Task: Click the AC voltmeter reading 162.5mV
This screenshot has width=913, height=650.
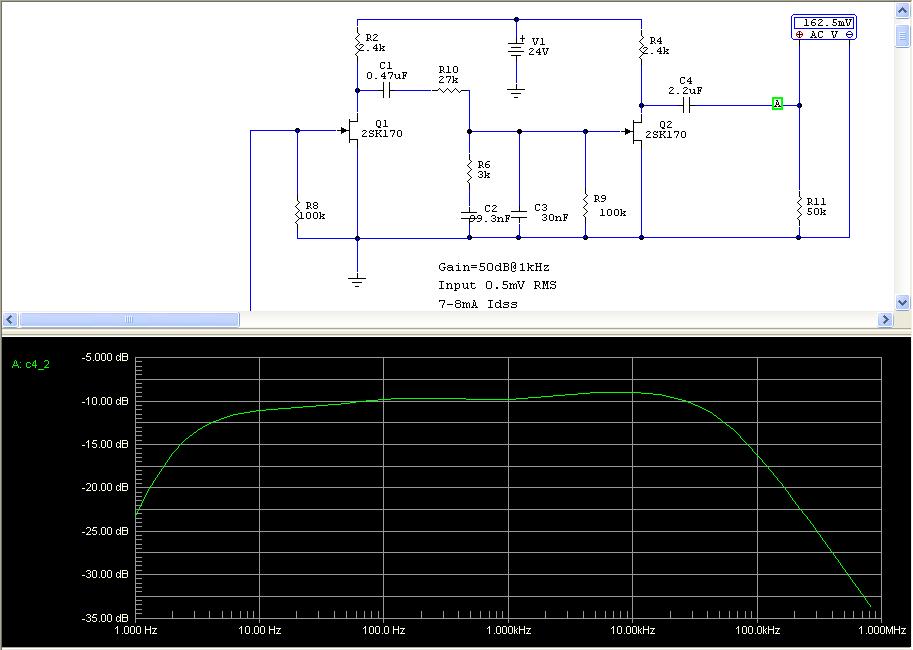Action: (823, 27)
